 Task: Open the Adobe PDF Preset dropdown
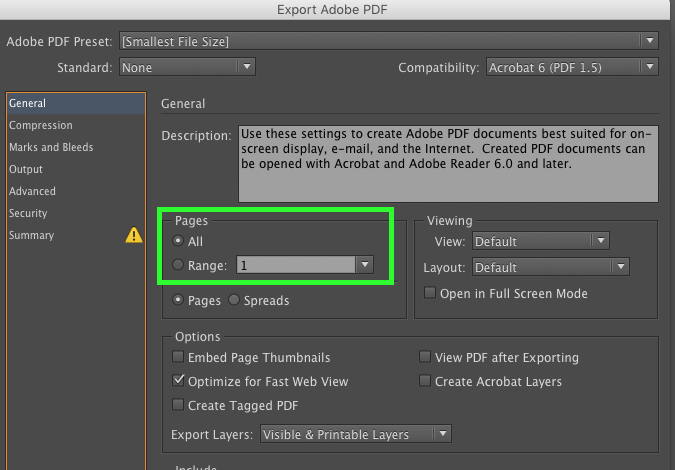tap(388, 41)
